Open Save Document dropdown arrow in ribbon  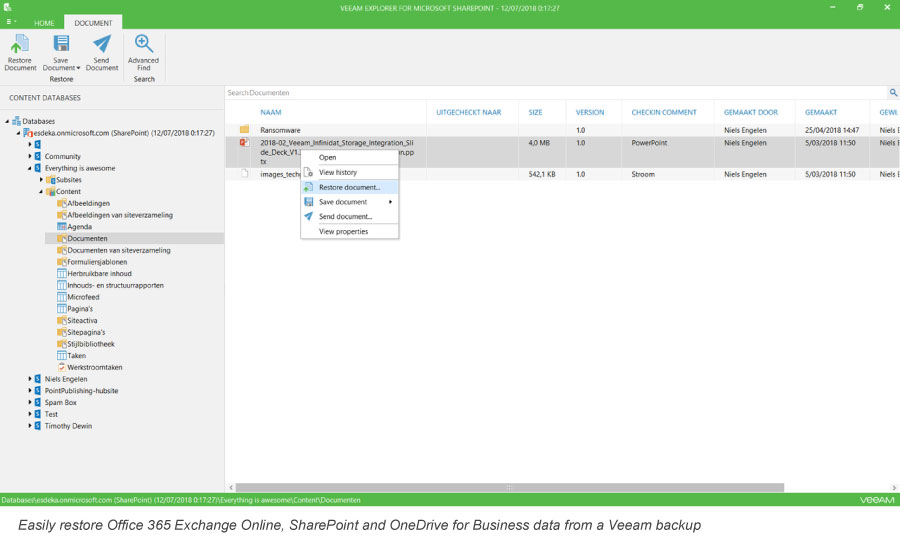point(78,68)
